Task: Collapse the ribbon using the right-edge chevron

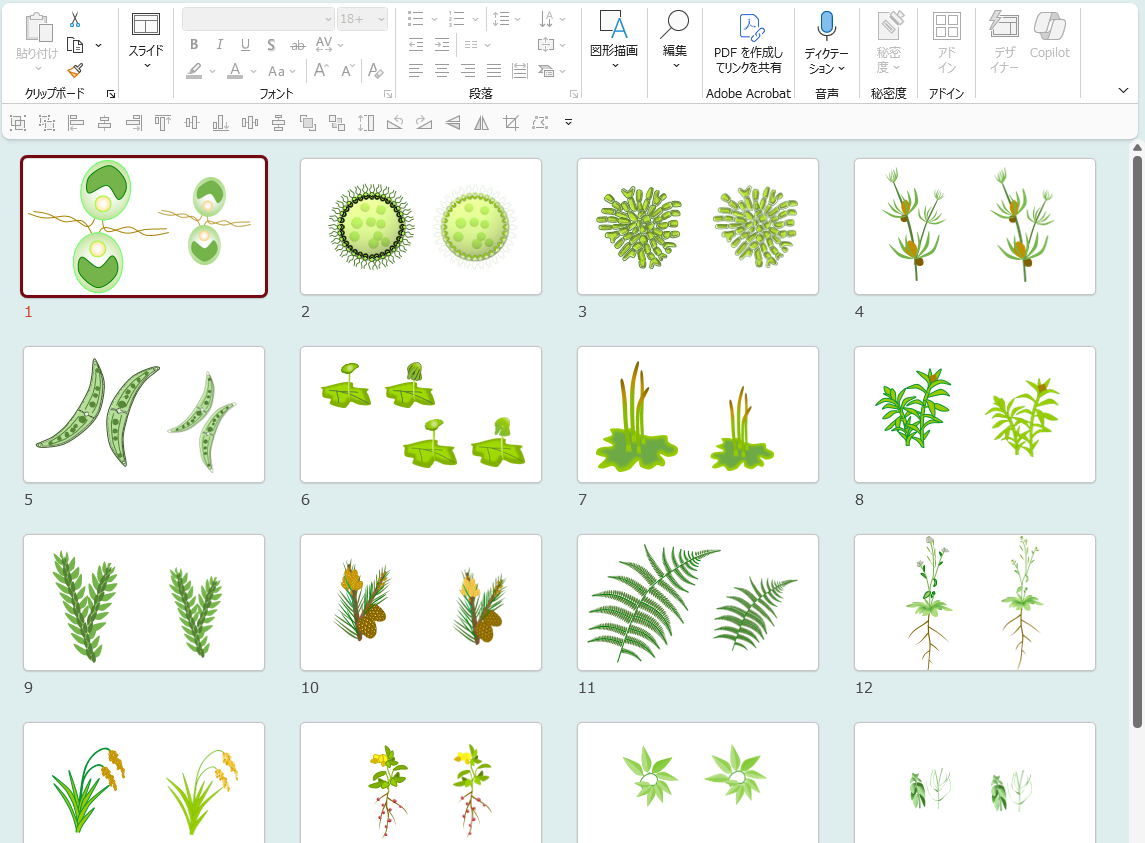Action: 1123,91
